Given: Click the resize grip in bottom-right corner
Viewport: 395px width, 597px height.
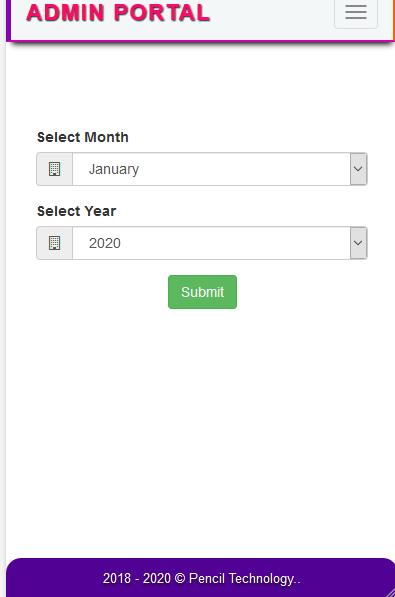Looking at the screenshot, I should (391, 593).
